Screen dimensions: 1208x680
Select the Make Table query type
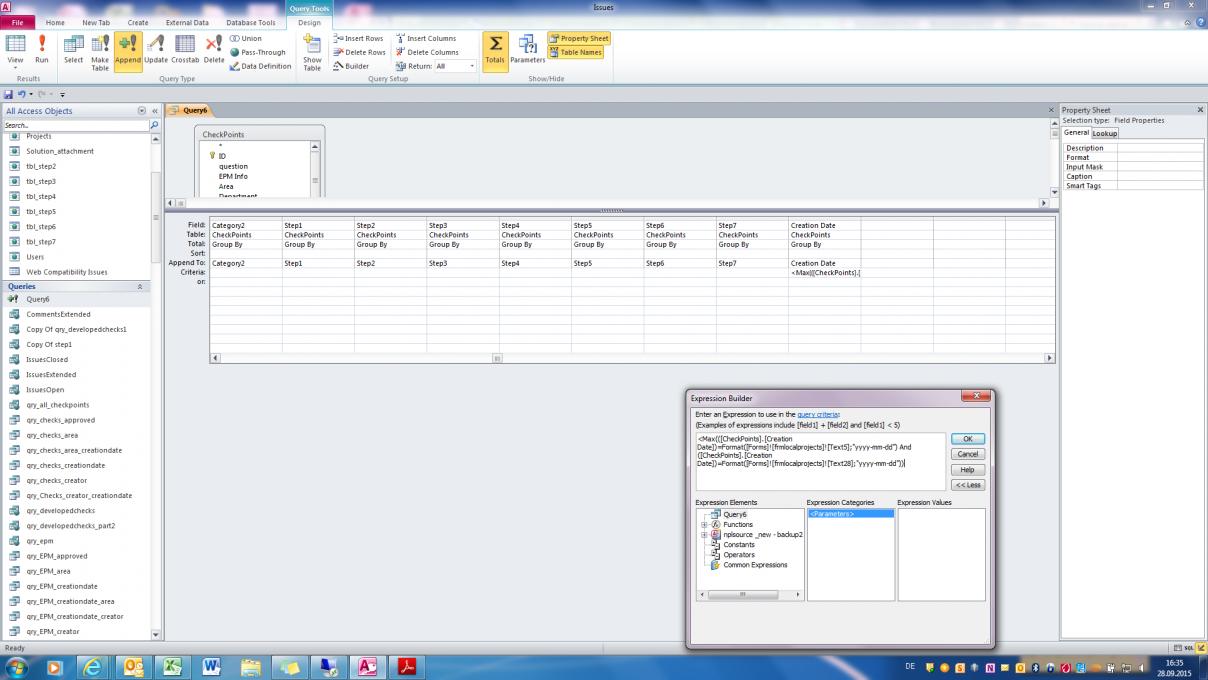pos(100,48)
